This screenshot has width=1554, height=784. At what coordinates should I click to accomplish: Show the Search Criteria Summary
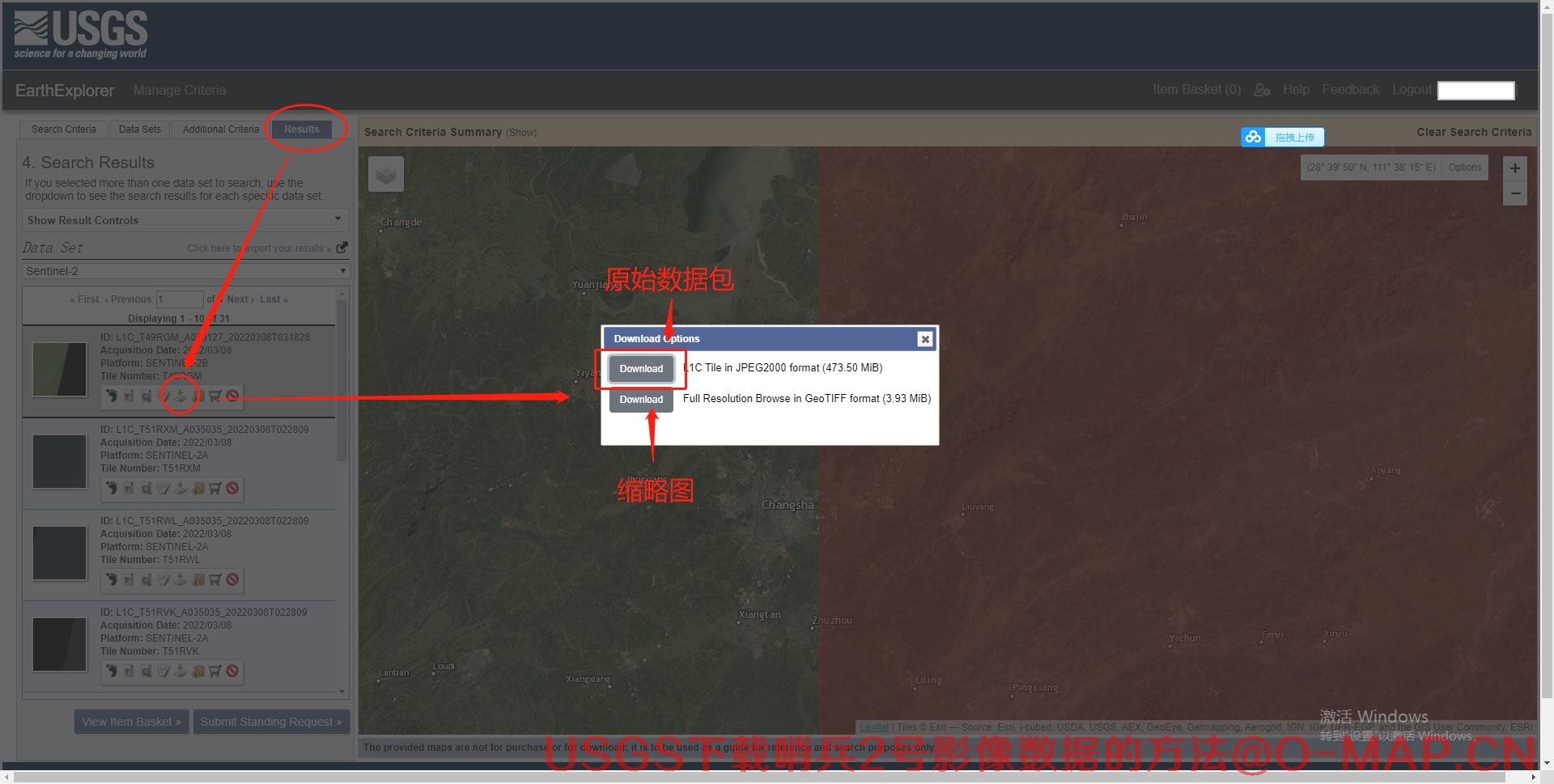coord(521,133)
